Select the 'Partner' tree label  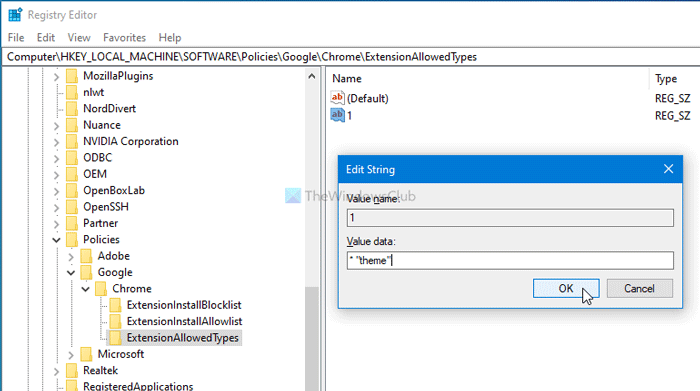click(x=100, y=223)
